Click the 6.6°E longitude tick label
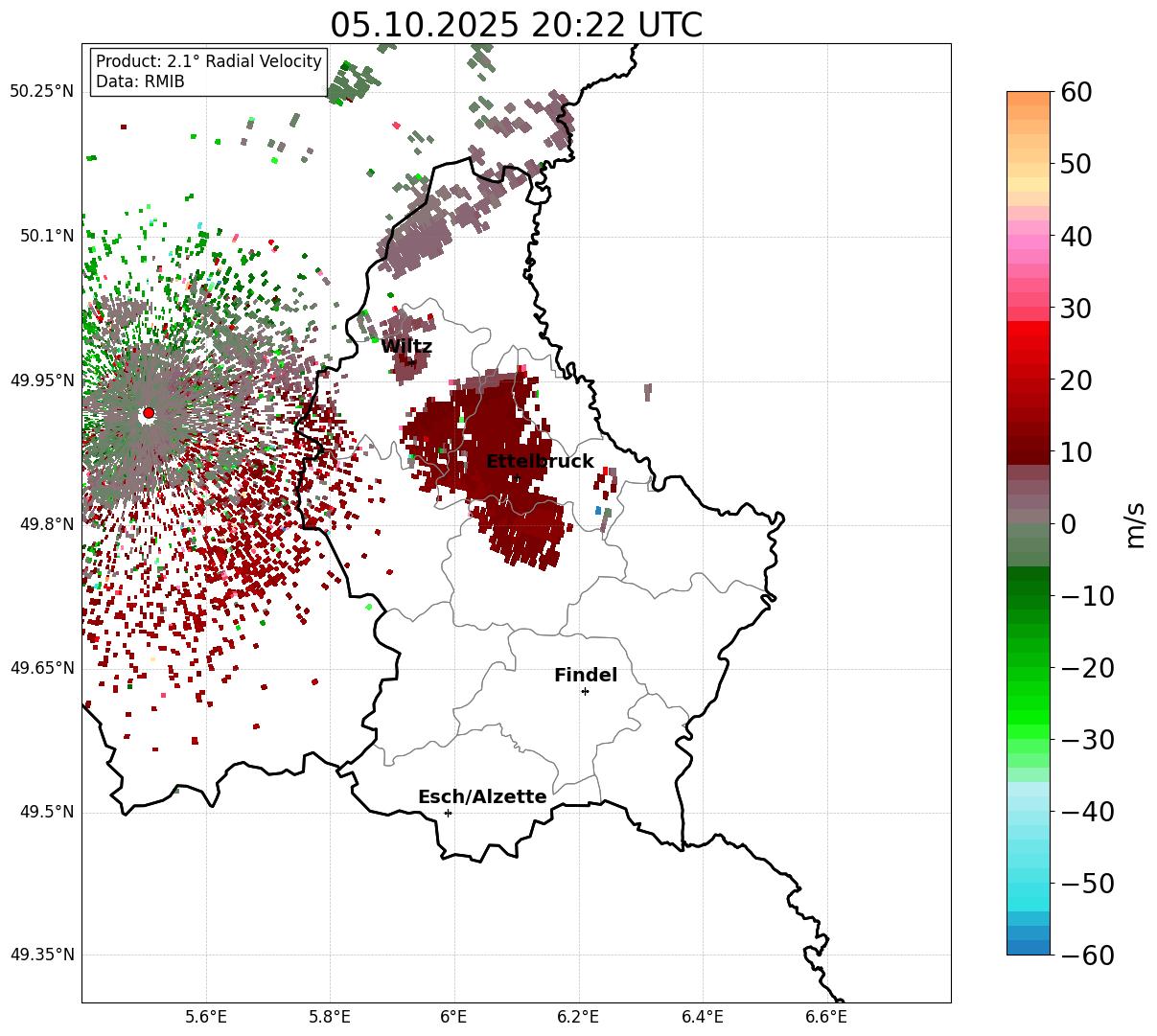 tap(826, 1016)
